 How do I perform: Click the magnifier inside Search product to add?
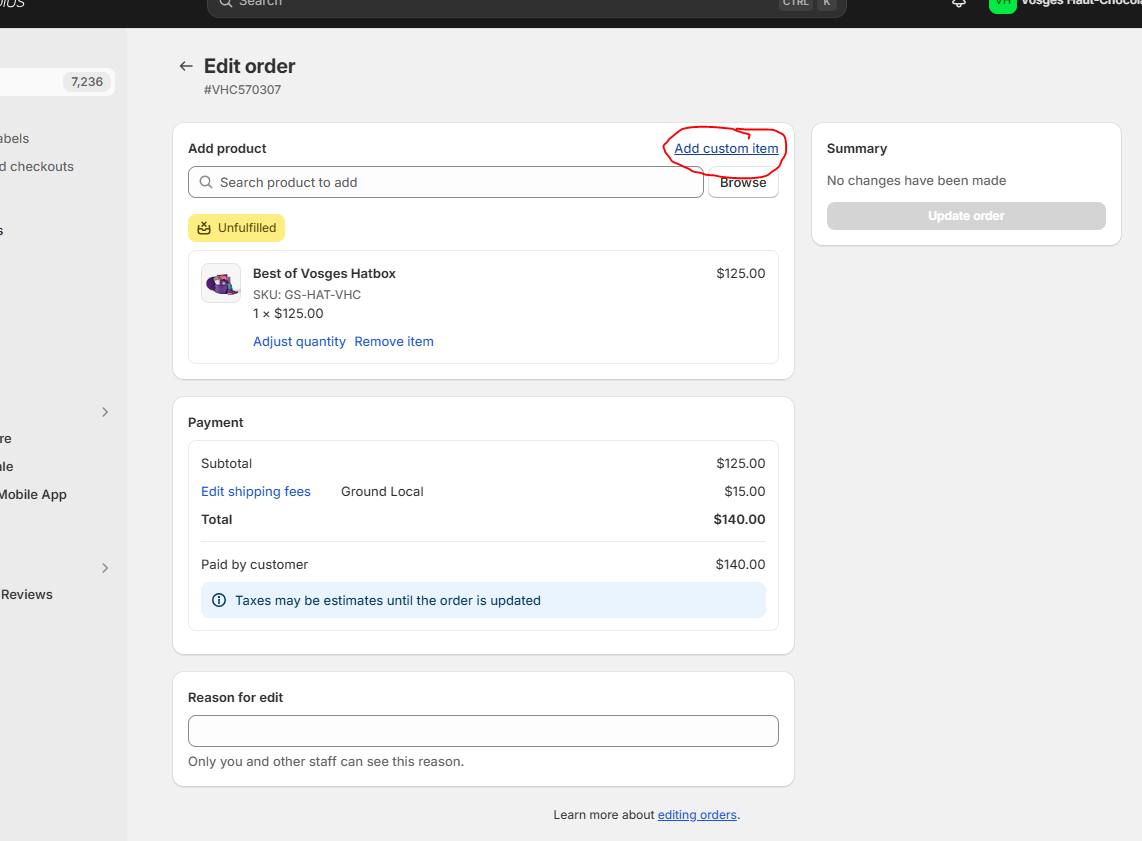coord(205,182)
